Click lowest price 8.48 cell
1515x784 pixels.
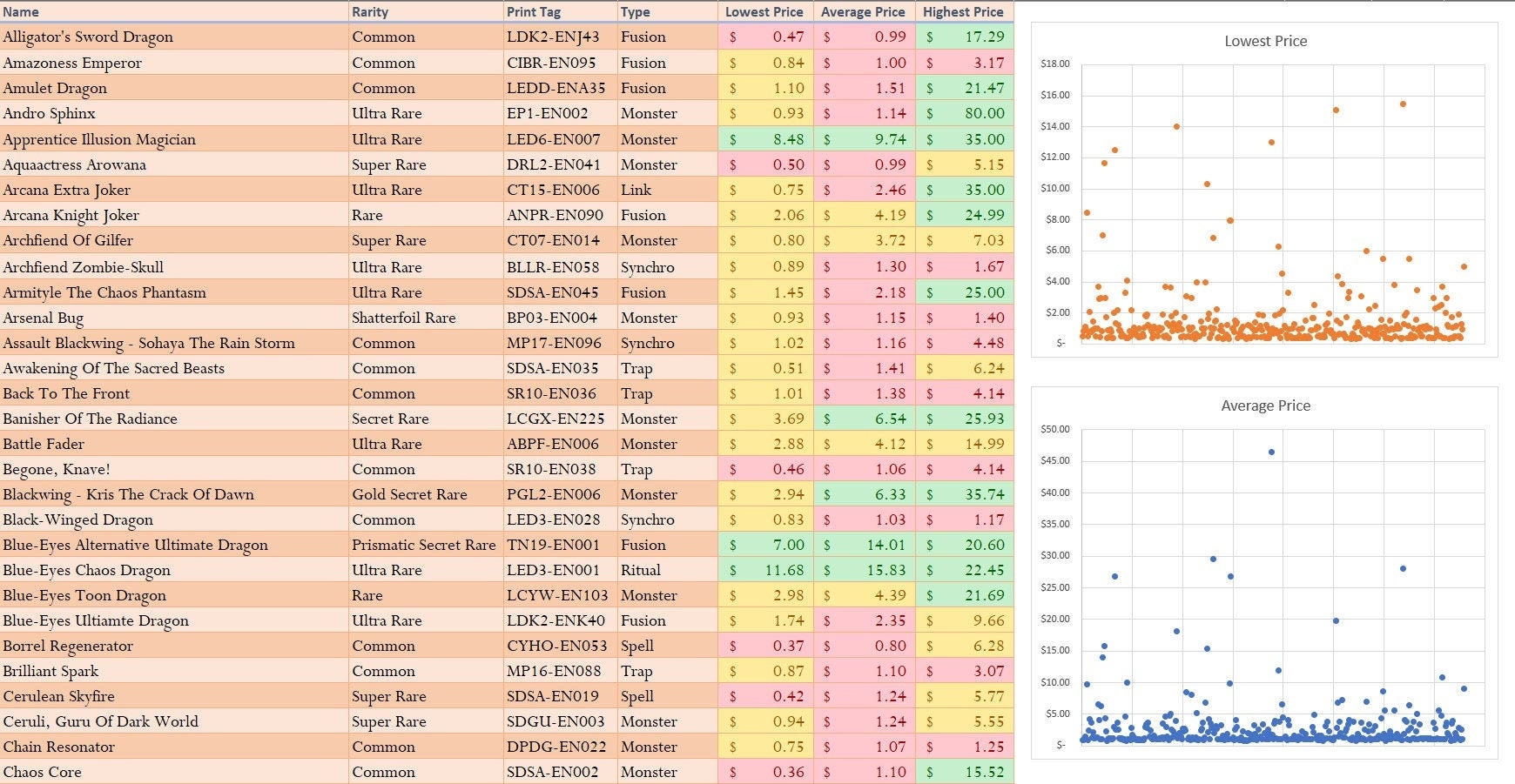coord(765,139)
